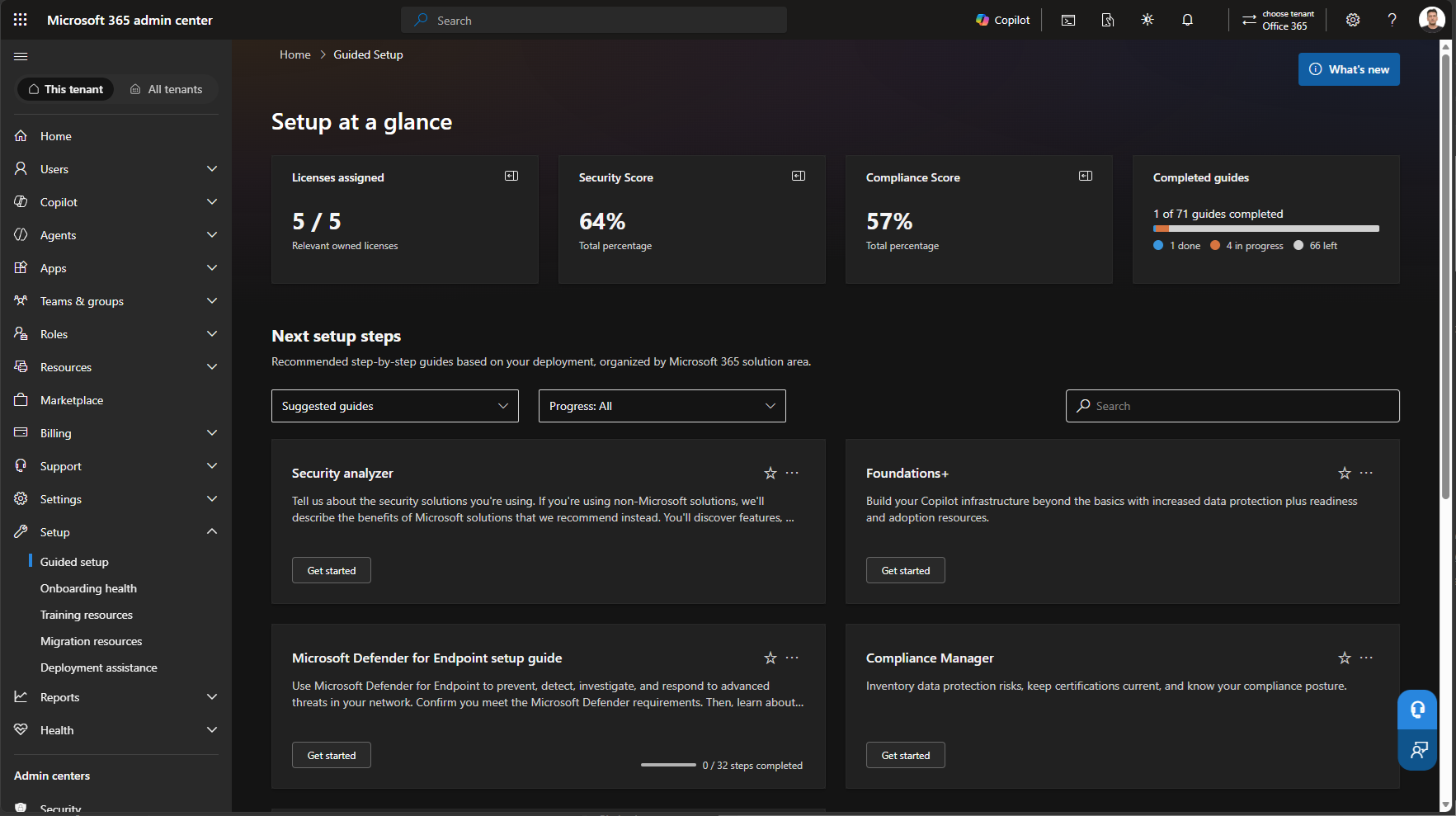Click the guides Search field
1456x816 pixels.
[1232, 406]
